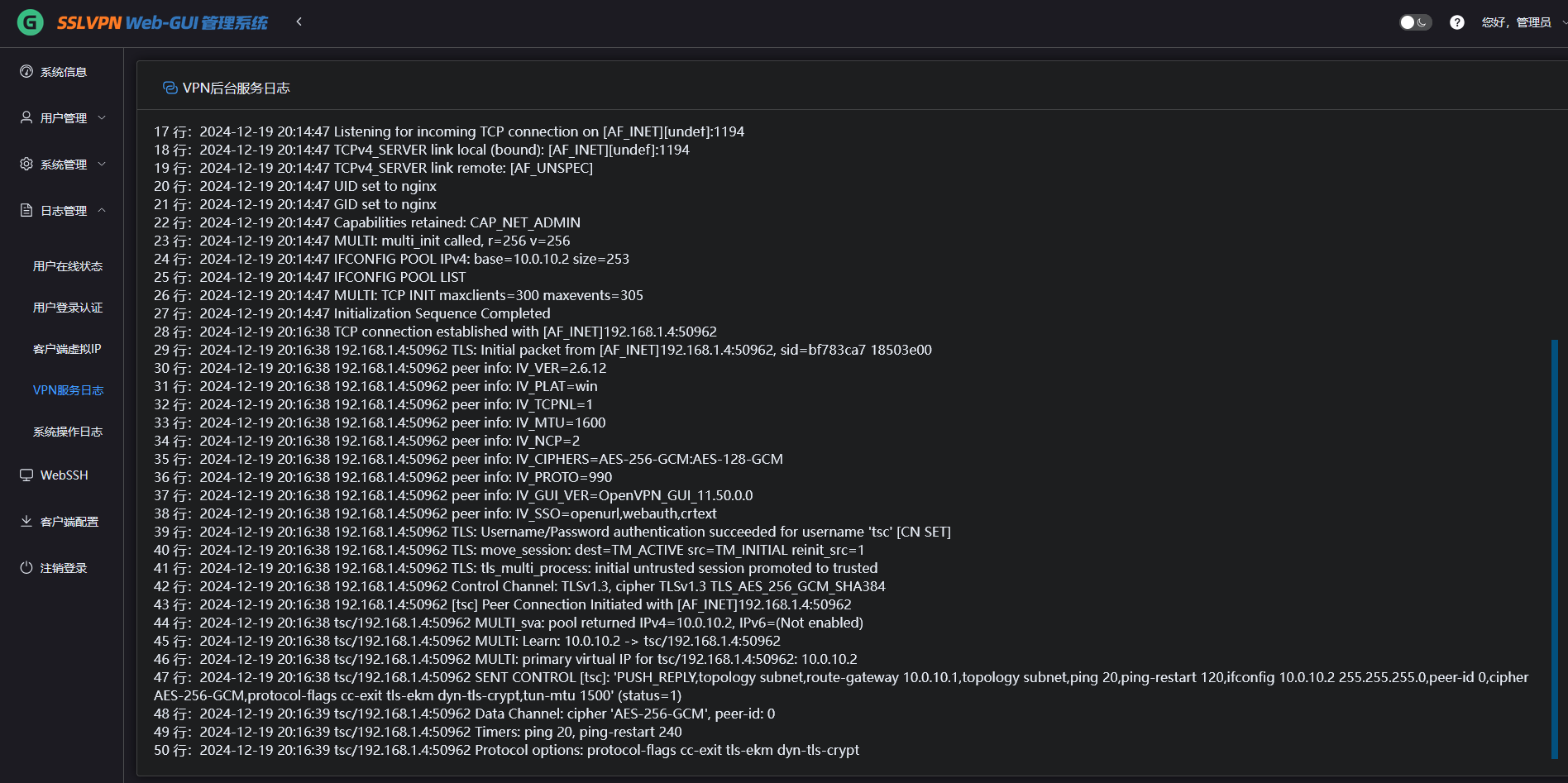Open 用户在线状态 submenu item
The width and height of the screenshot is (1568, 783).
point(68,266)
